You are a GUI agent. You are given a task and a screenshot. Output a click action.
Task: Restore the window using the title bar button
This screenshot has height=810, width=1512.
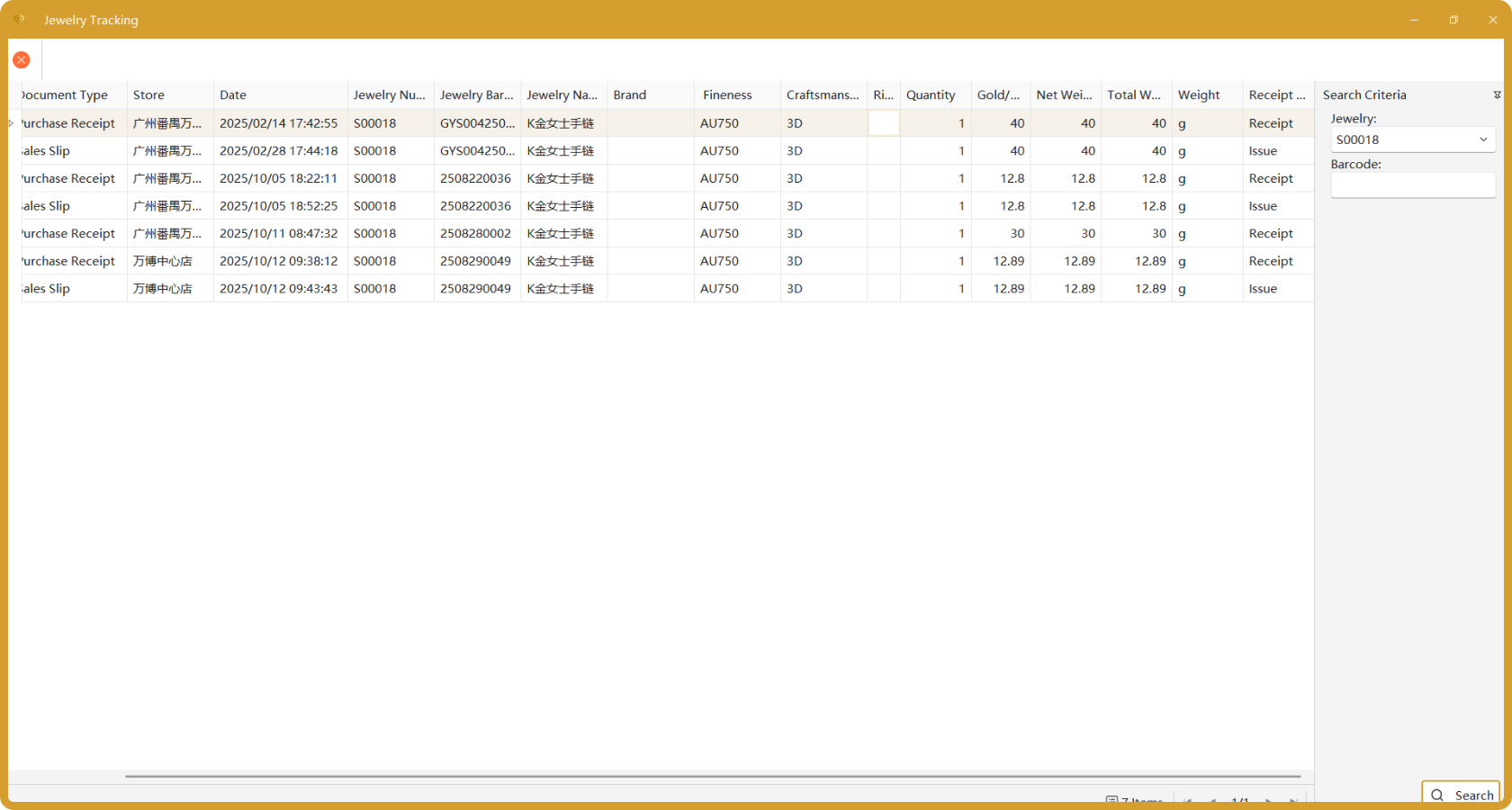pos(1453,20)
